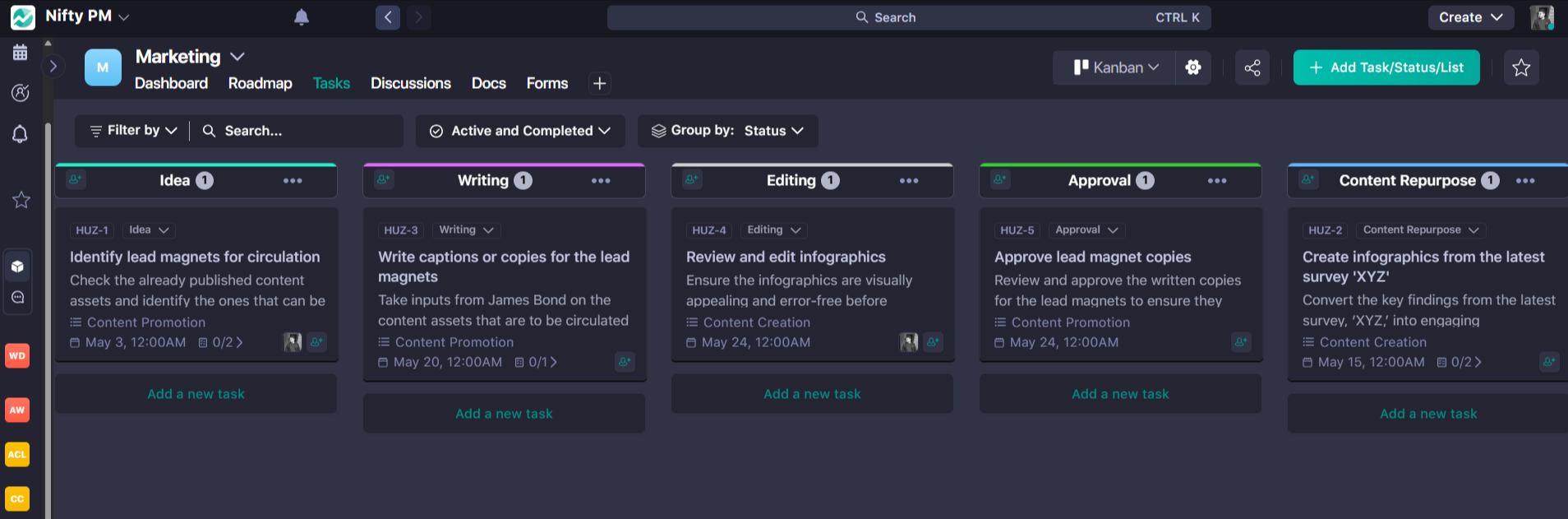Toggle Active and Completed task filter
Screen dimensions: 1568x519
tap(521, 131)
